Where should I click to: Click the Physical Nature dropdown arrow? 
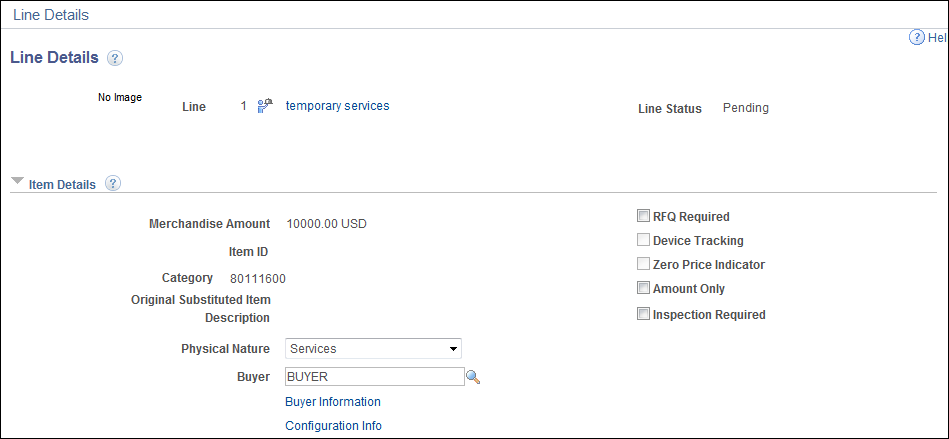point(452,349)
